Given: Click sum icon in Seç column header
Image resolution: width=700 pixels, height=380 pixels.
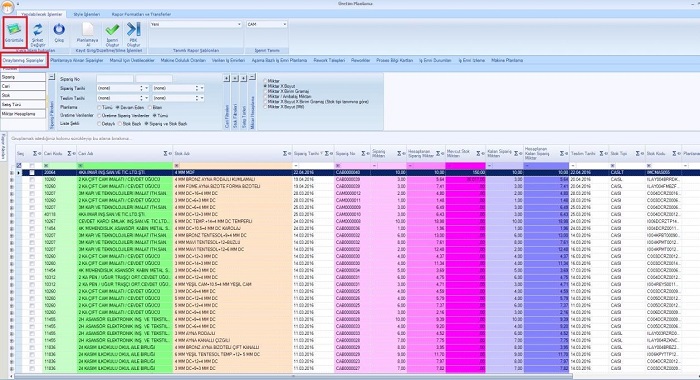Looking at the screenshot, I should pos(35,154).
